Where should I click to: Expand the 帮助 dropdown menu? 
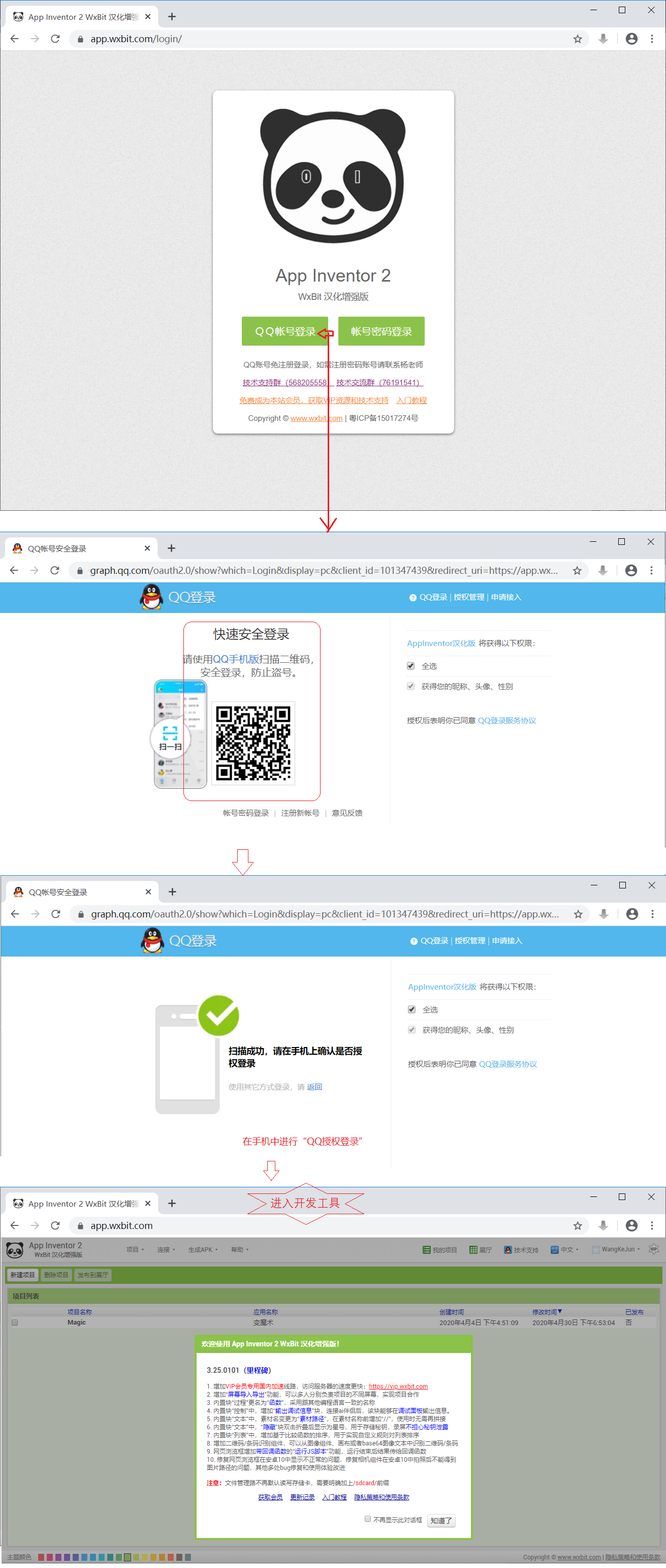[x=240, y=1250]
